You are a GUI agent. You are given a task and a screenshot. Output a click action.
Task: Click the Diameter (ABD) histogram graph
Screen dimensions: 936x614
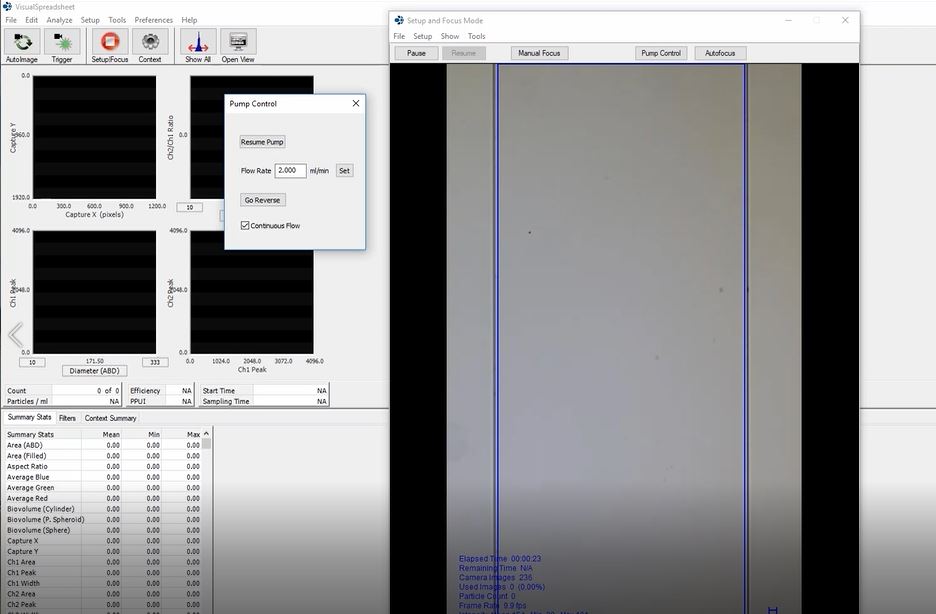tap(94, 292)
